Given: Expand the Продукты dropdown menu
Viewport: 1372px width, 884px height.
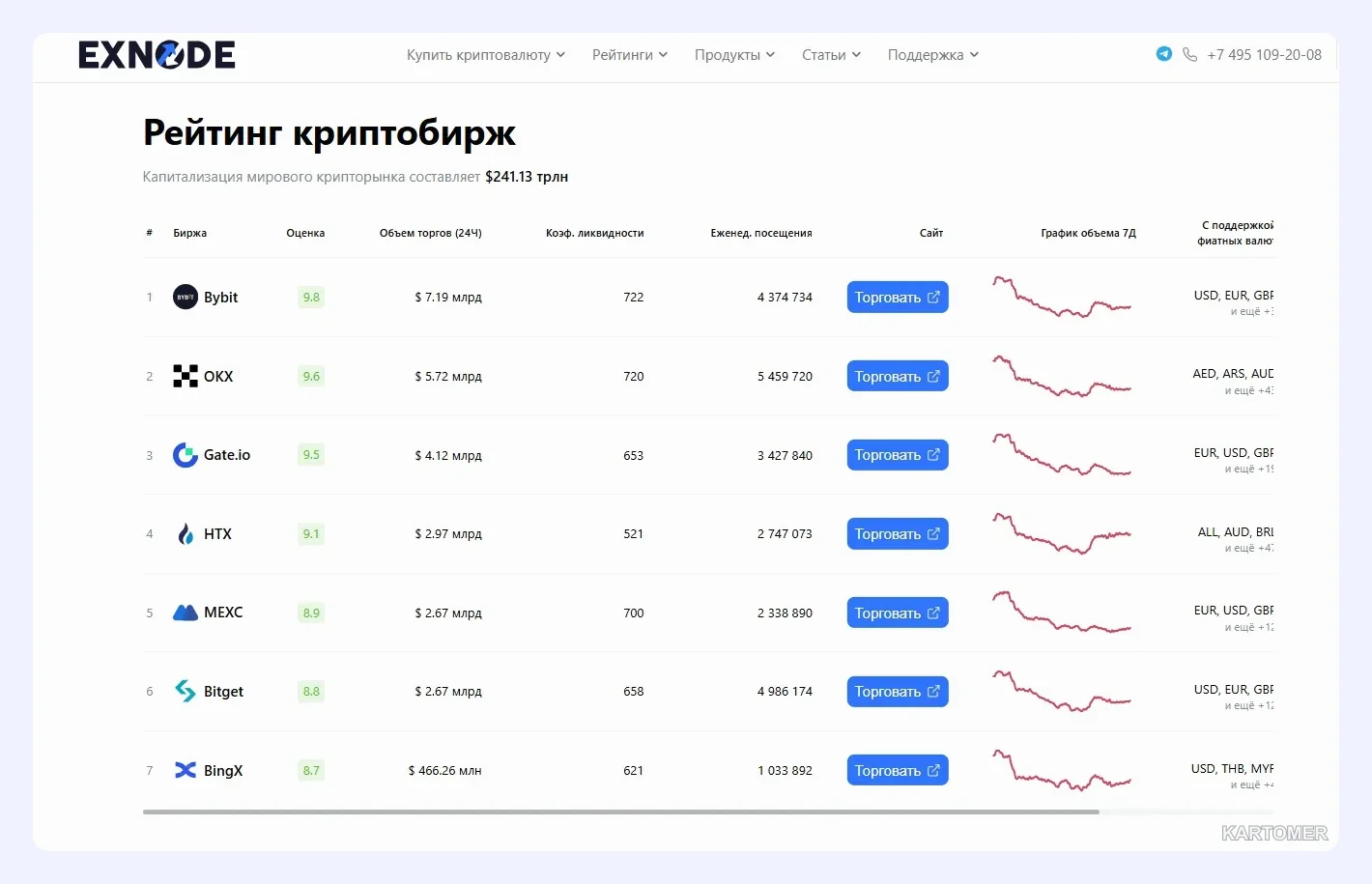Looking at the screenshot, I should pyautogui.click(x=734, y=55).
